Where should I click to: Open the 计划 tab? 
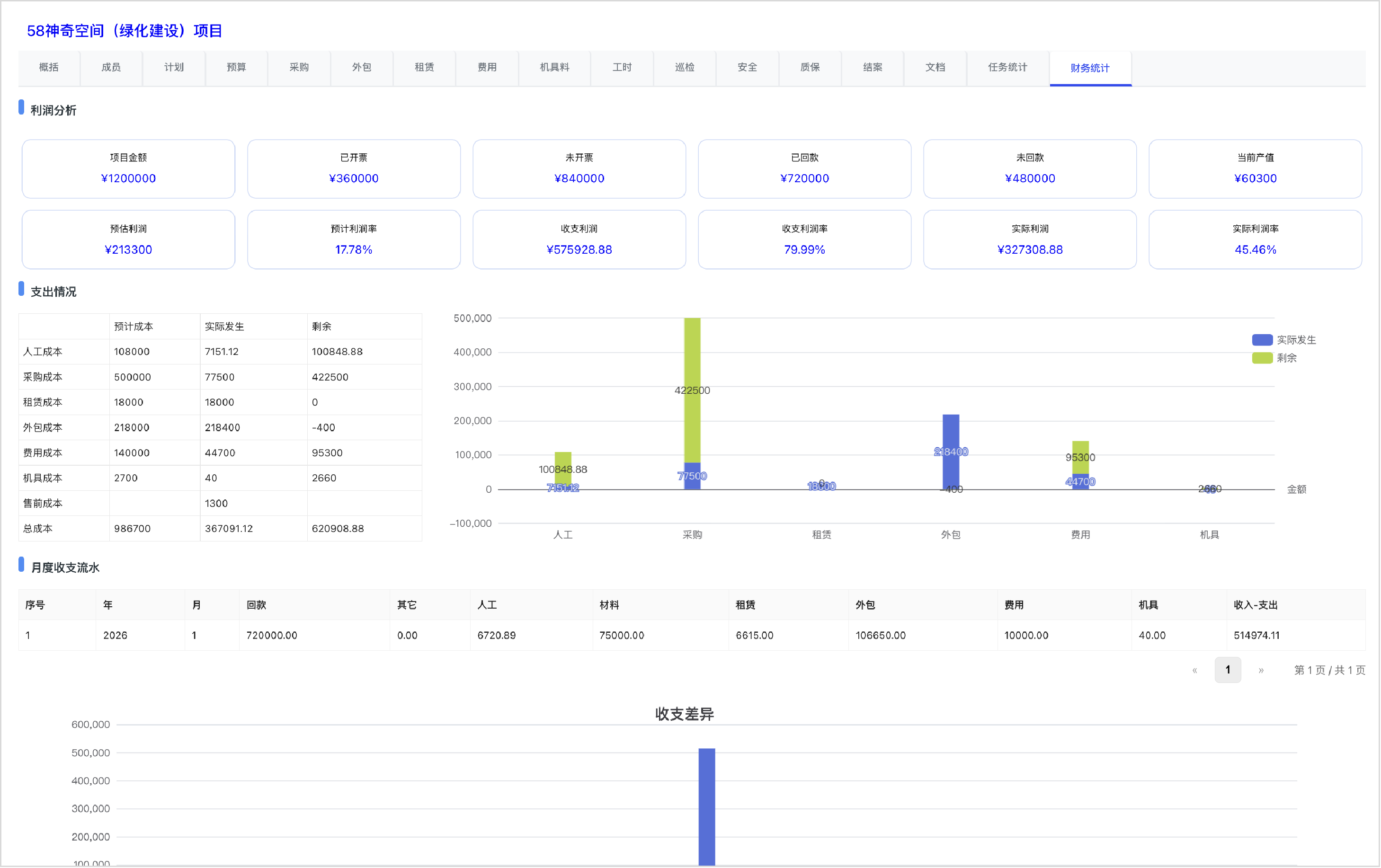pyautogui.click(x=174, y=68)
